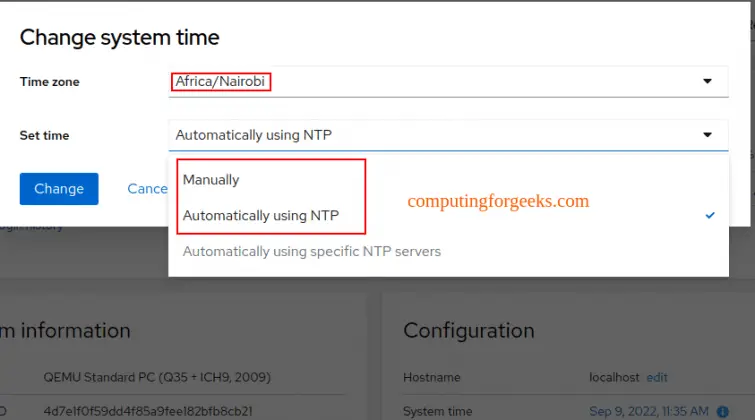Choose Automatically using NTP option

(261, 215)
